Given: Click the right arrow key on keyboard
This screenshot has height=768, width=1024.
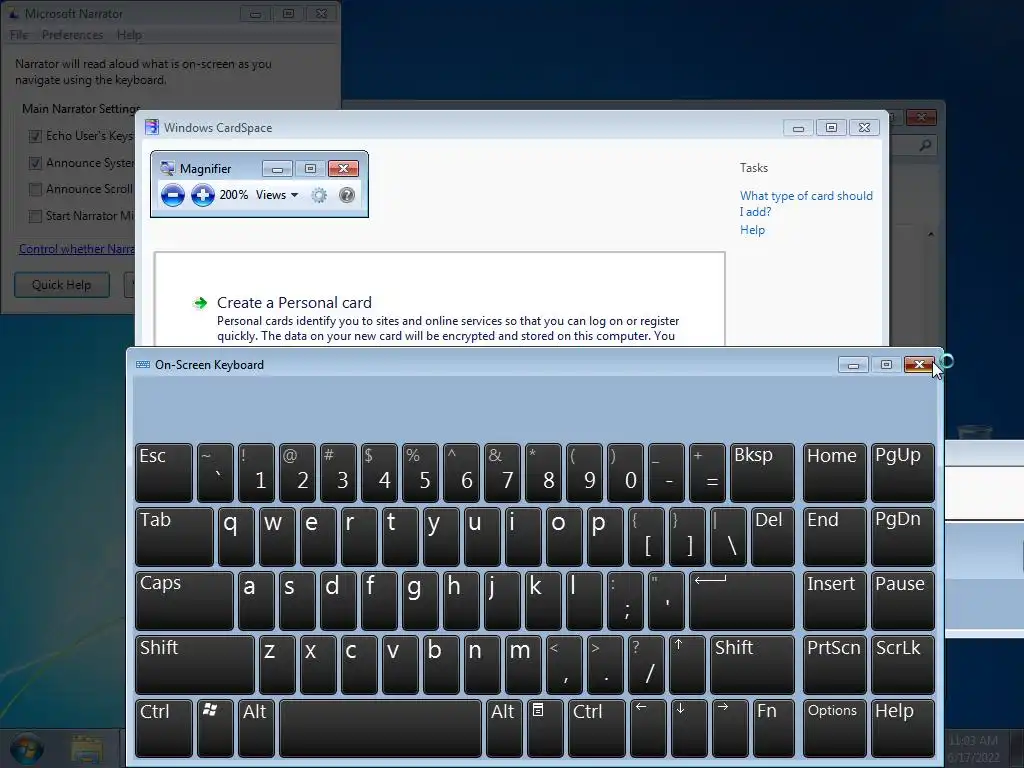Looking at the screenshot, I should point(729,728).
